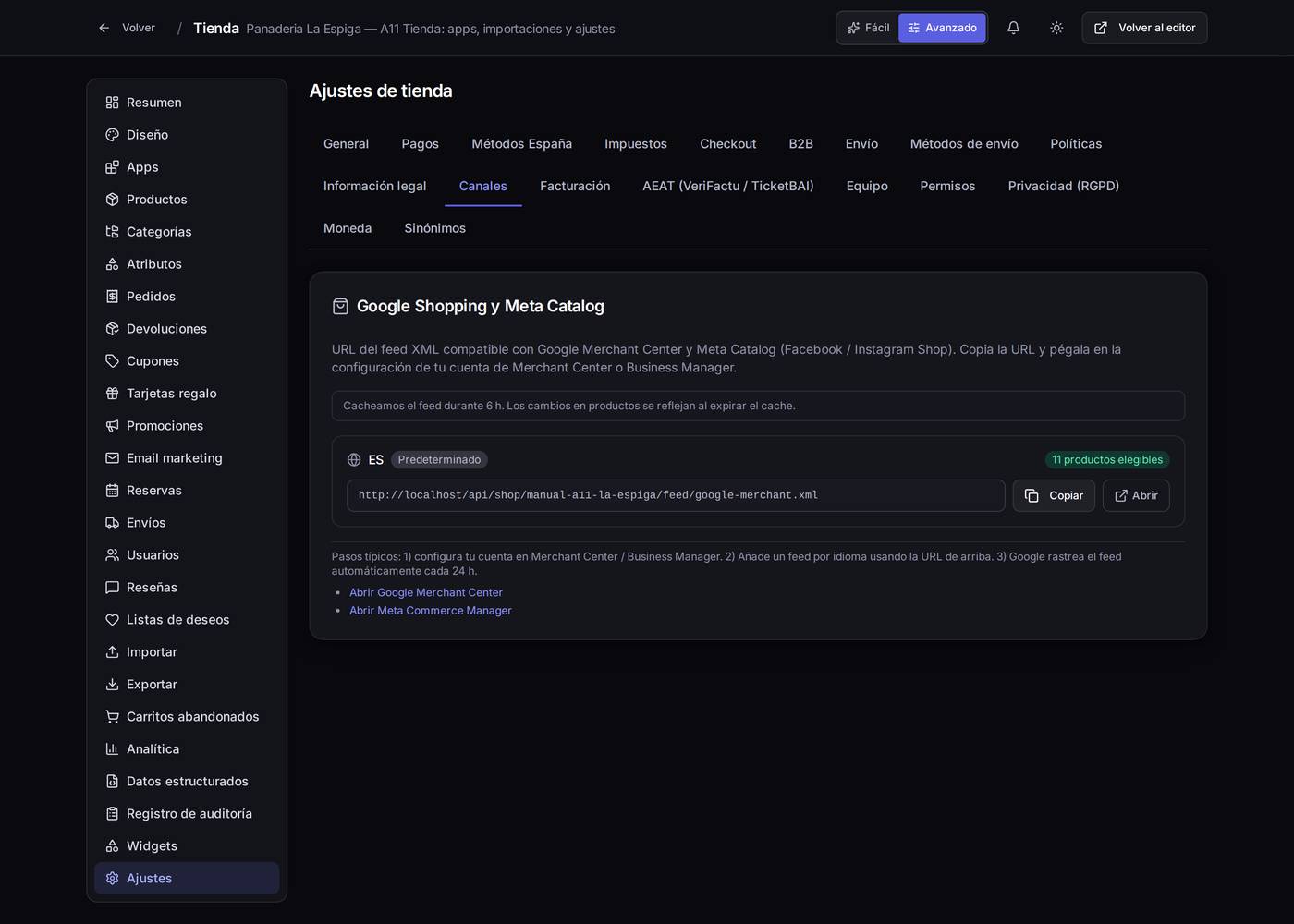
Task: Switch to Métodos España tab
Action: pyautogui.click(x=522, y=144)
